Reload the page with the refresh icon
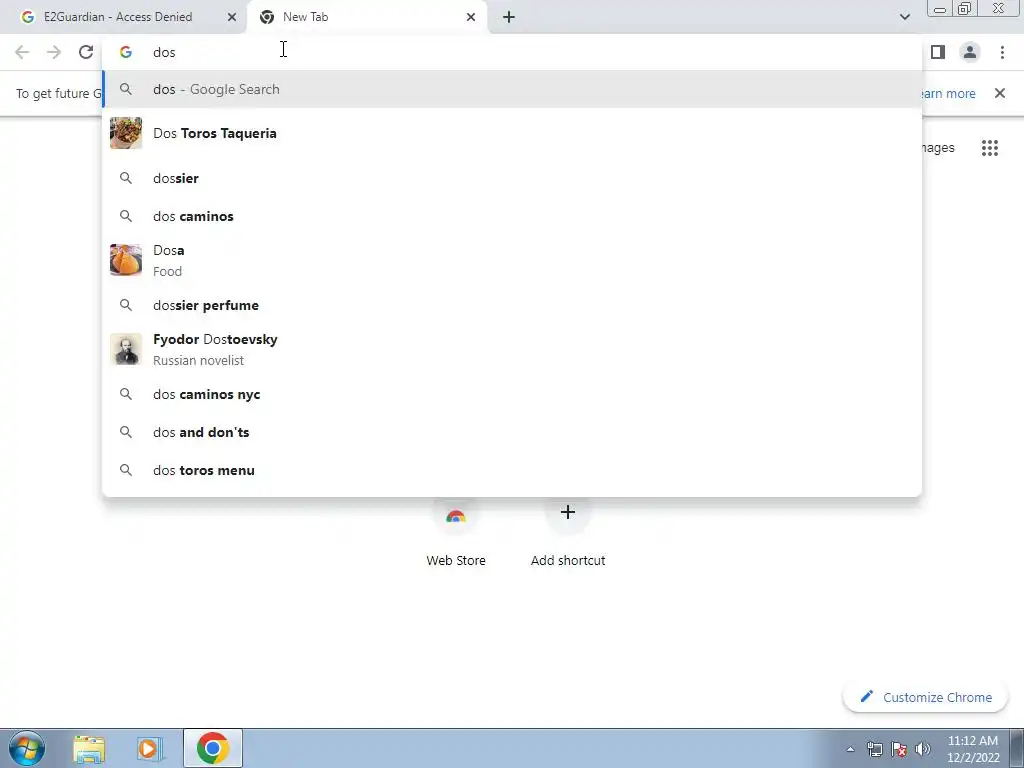Viewport: 1024px width, 768px height. [86, 52]
